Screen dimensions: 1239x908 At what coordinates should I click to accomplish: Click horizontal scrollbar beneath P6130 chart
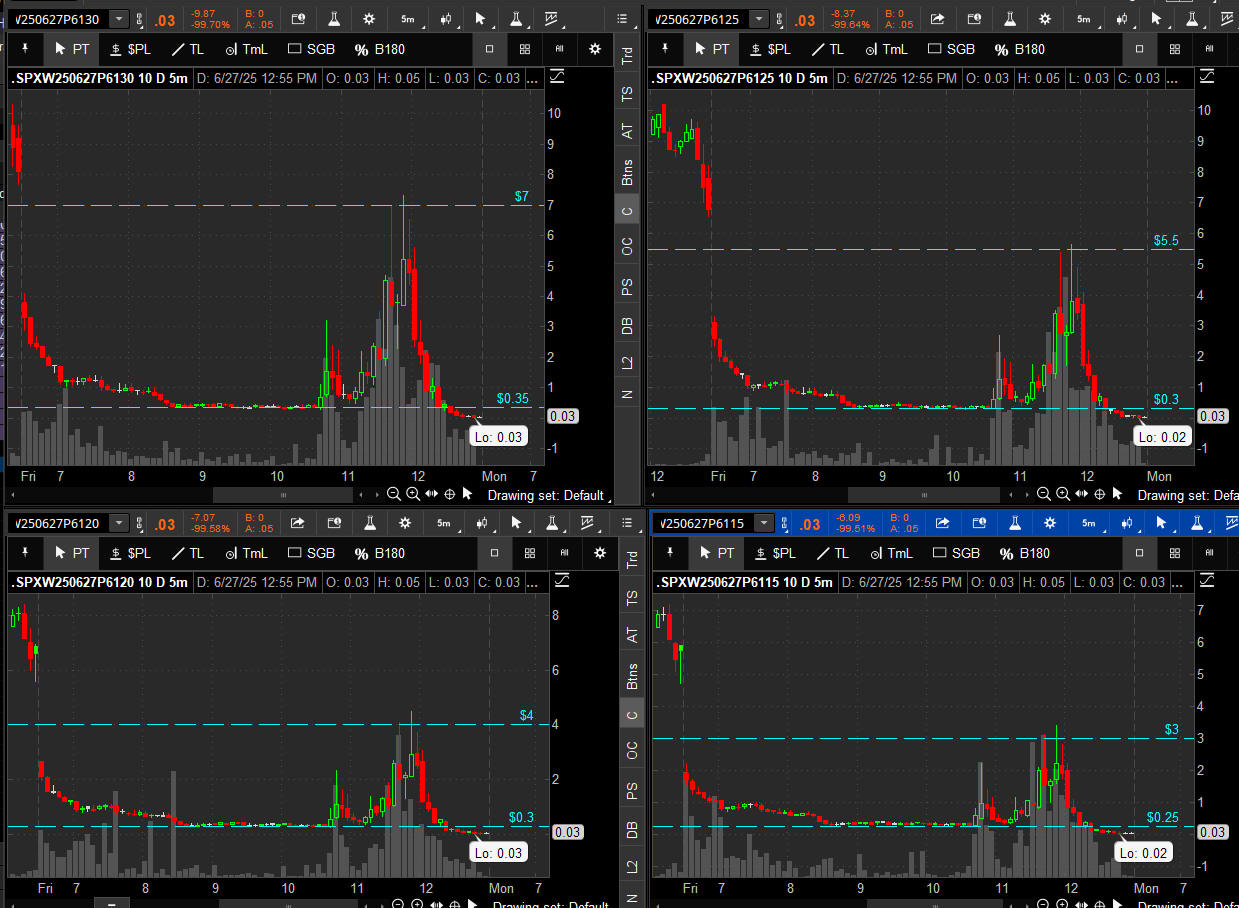click(283, 495)
